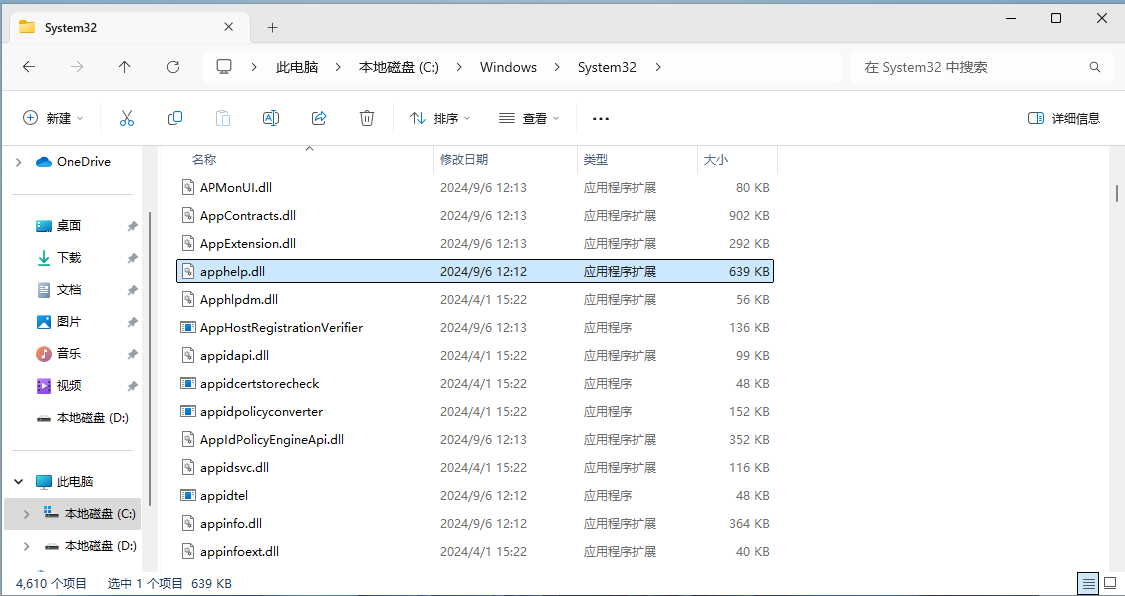This screenshot has width=1125, height=596.
Task: Open pinned 本地磁盘 (D:) below 视频
Action: [83, 417]
